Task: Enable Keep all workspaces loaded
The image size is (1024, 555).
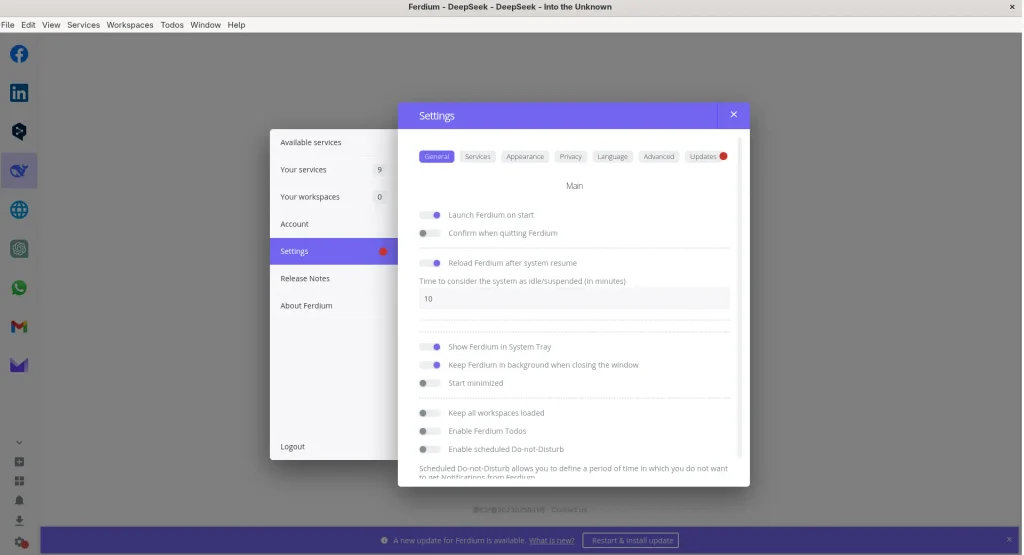Action: (430, 413)
